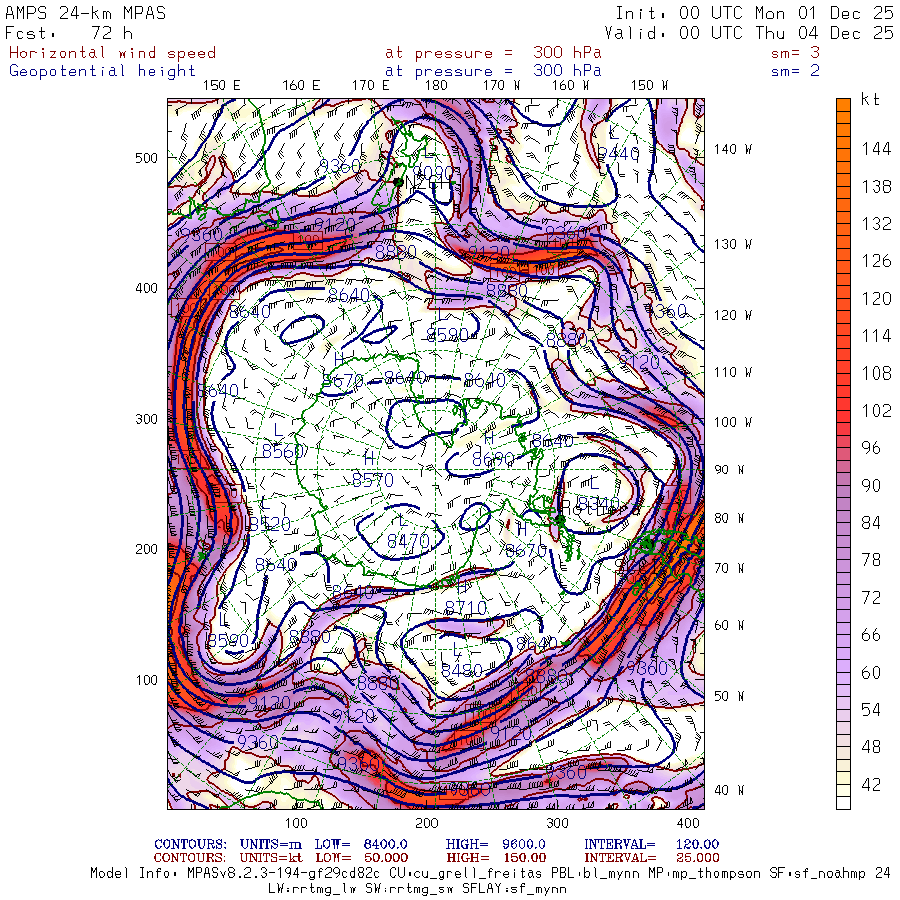Click the '110 W' longitude label
The image size is (900, 900).
[x=732, y=373]
